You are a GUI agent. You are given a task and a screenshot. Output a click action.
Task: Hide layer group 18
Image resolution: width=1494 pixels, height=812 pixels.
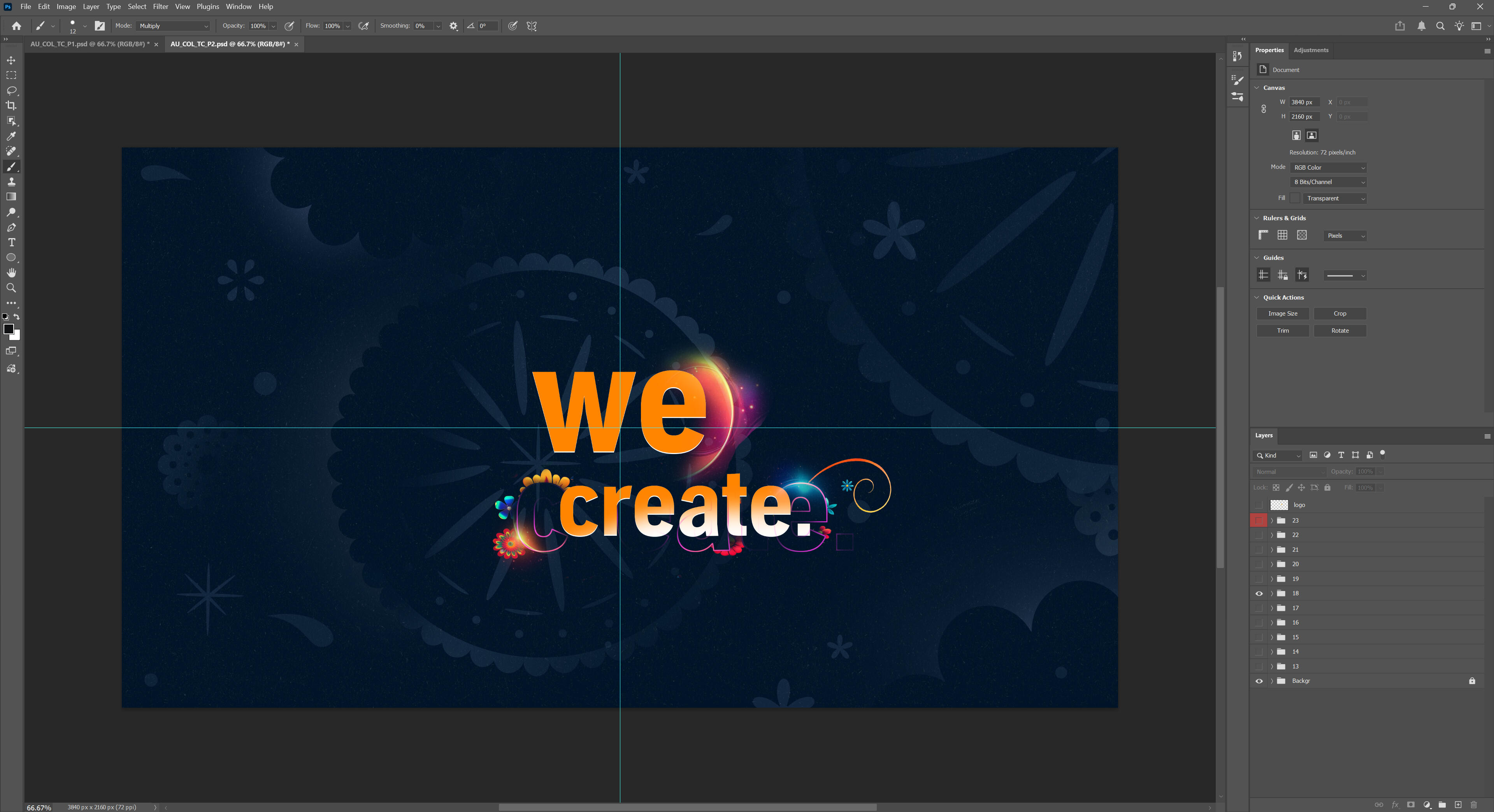pyautogui.click(x=1259, y=593)
